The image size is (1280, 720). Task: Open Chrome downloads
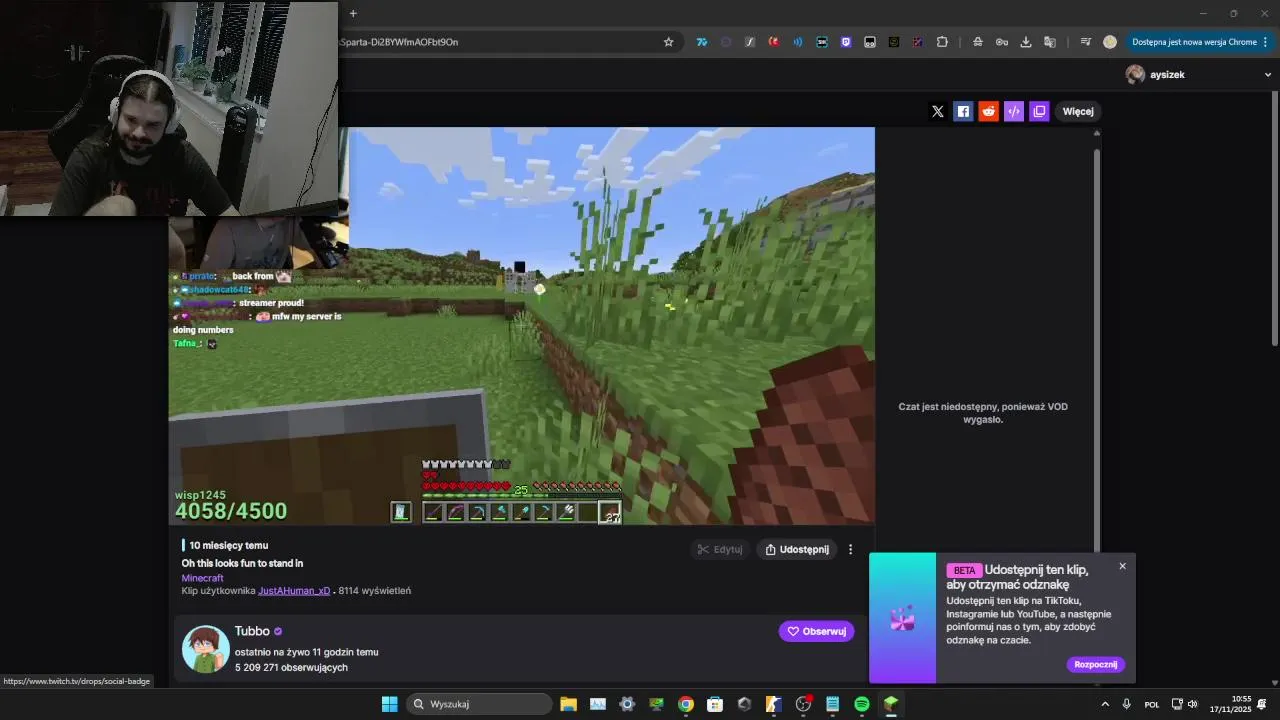pyautogui.click(x=1026, y=42)
